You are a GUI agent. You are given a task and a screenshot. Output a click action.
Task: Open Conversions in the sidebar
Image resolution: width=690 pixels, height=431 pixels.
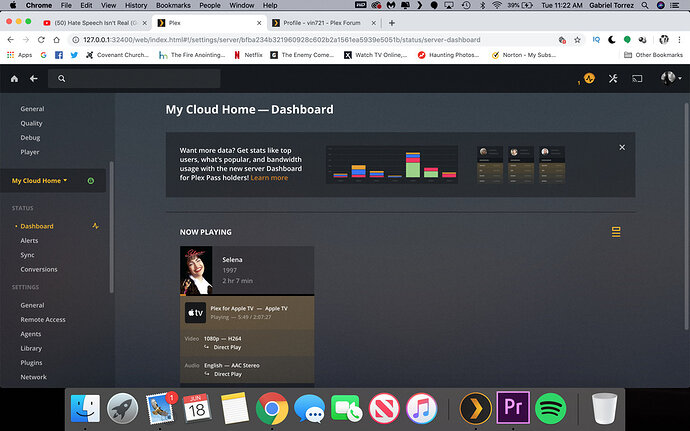pos(39,269)
